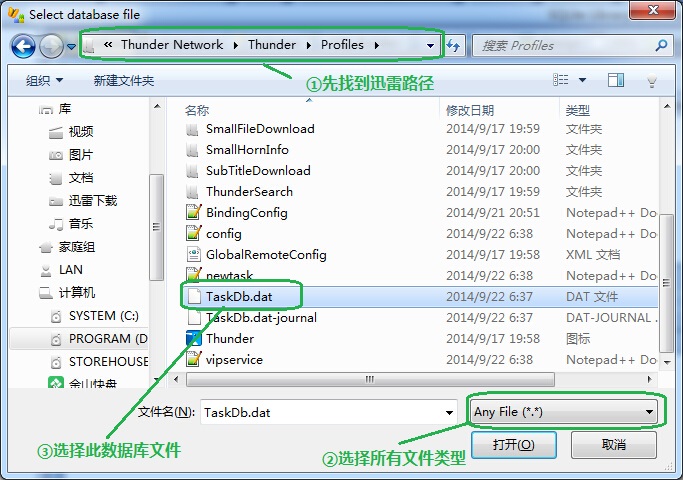The image size is (683, 480).
Task: Select the GlobalRemoteConfig XML file icon
Action: click(x=194, y=254)
